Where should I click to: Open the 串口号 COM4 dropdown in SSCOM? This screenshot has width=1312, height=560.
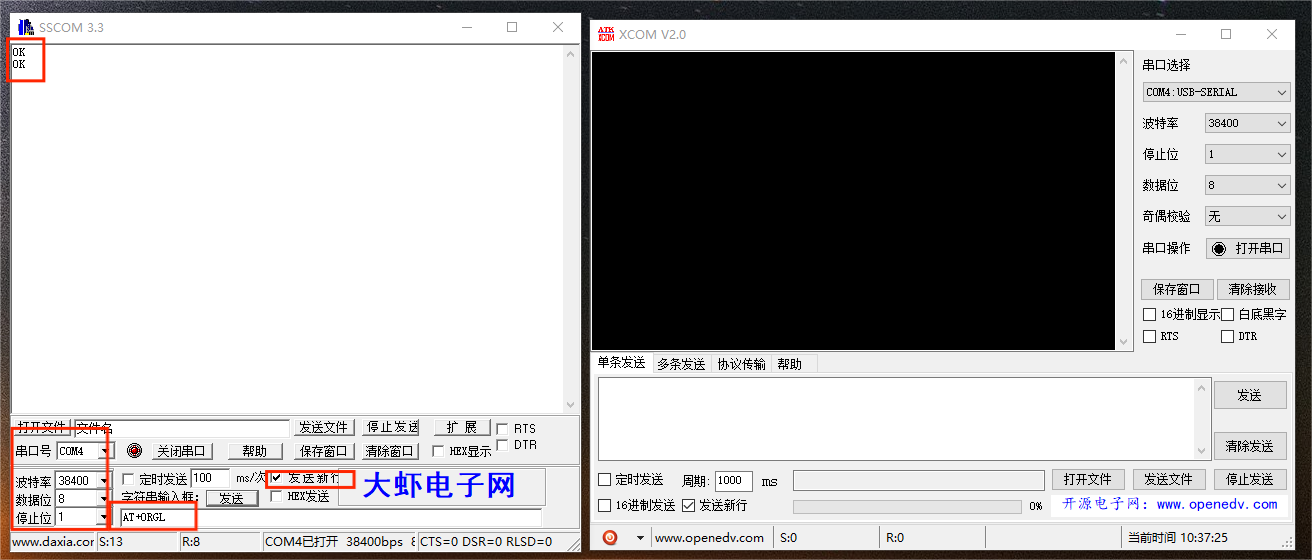pyautogui.click(x=104, y=451)
